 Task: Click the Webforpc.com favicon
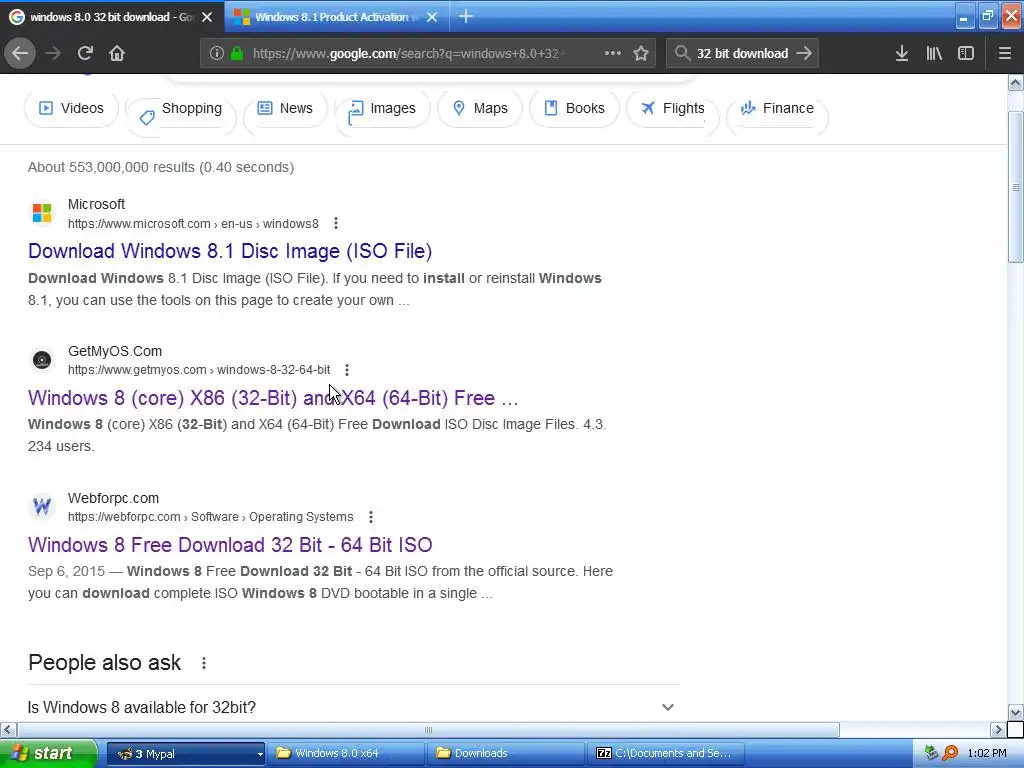(42, 507)
